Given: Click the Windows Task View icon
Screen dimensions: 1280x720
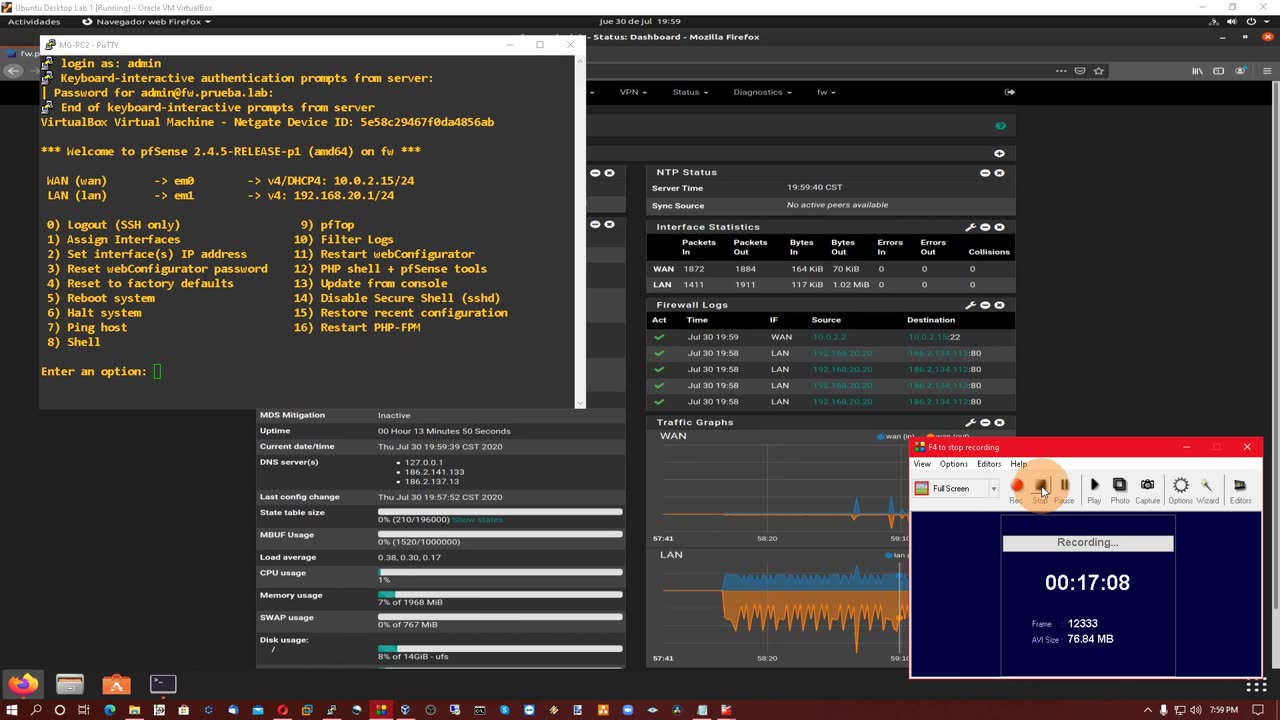Looking at the screenshot, I should pos(84,710).
